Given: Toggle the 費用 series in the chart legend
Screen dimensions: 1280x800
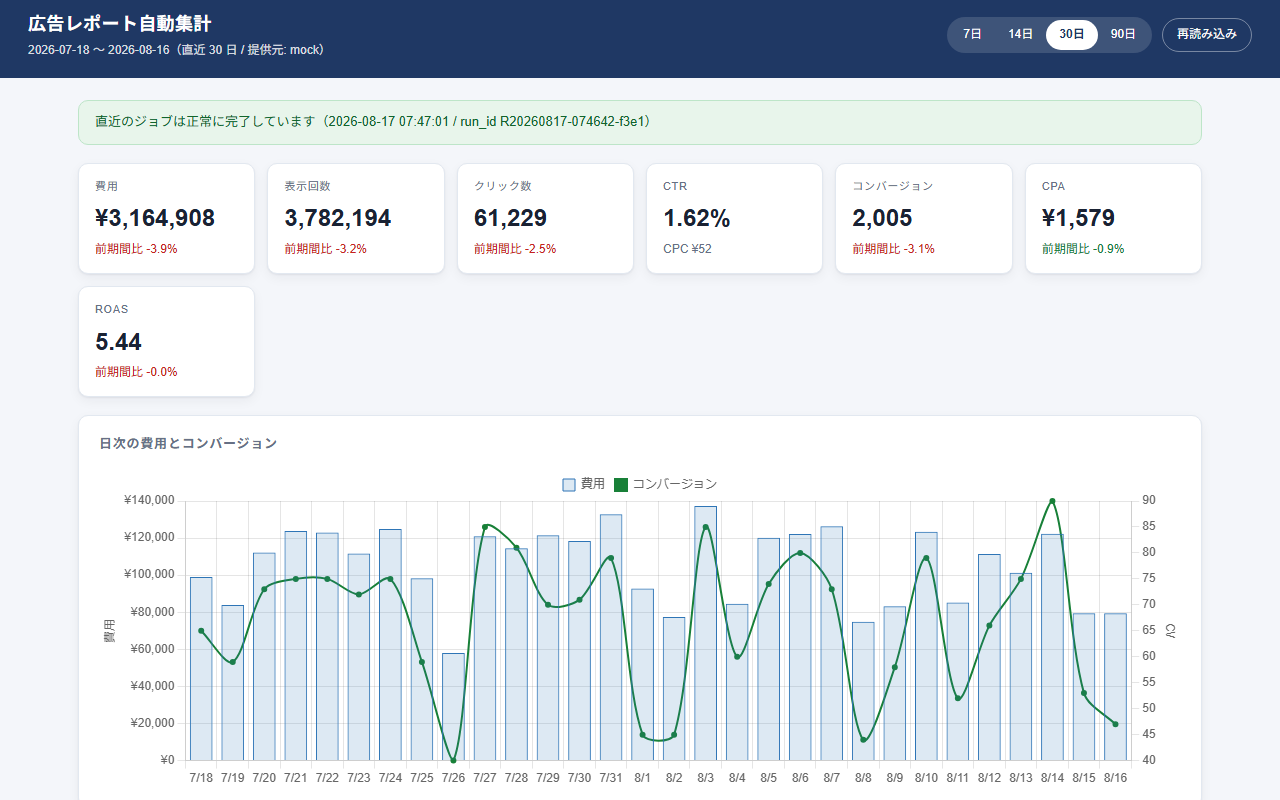Looking at the screenshot, I should coord(584,484).
